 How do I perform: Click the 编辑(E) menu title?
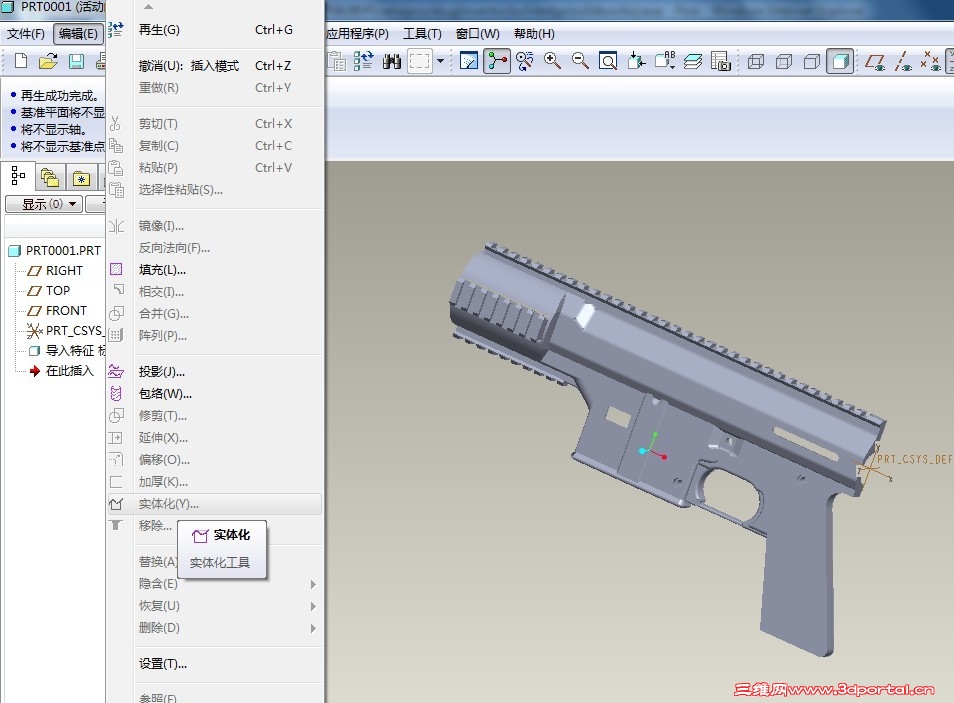click(x=78, y=34)
